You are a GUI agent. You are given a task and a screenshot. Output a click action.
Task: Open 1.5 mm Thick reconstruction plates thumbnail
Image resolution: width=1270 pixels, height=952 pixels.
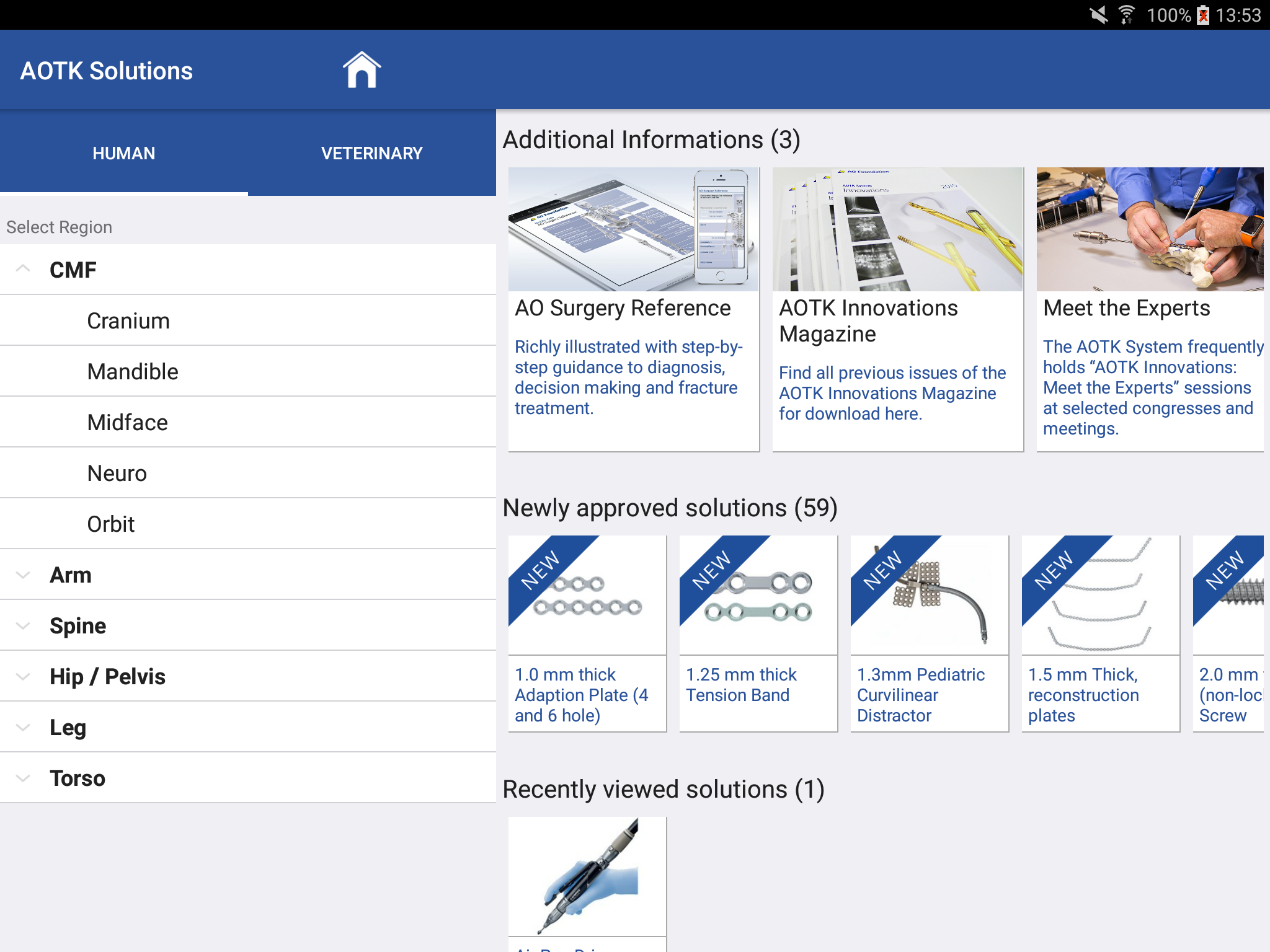(x=1101, y=595)
